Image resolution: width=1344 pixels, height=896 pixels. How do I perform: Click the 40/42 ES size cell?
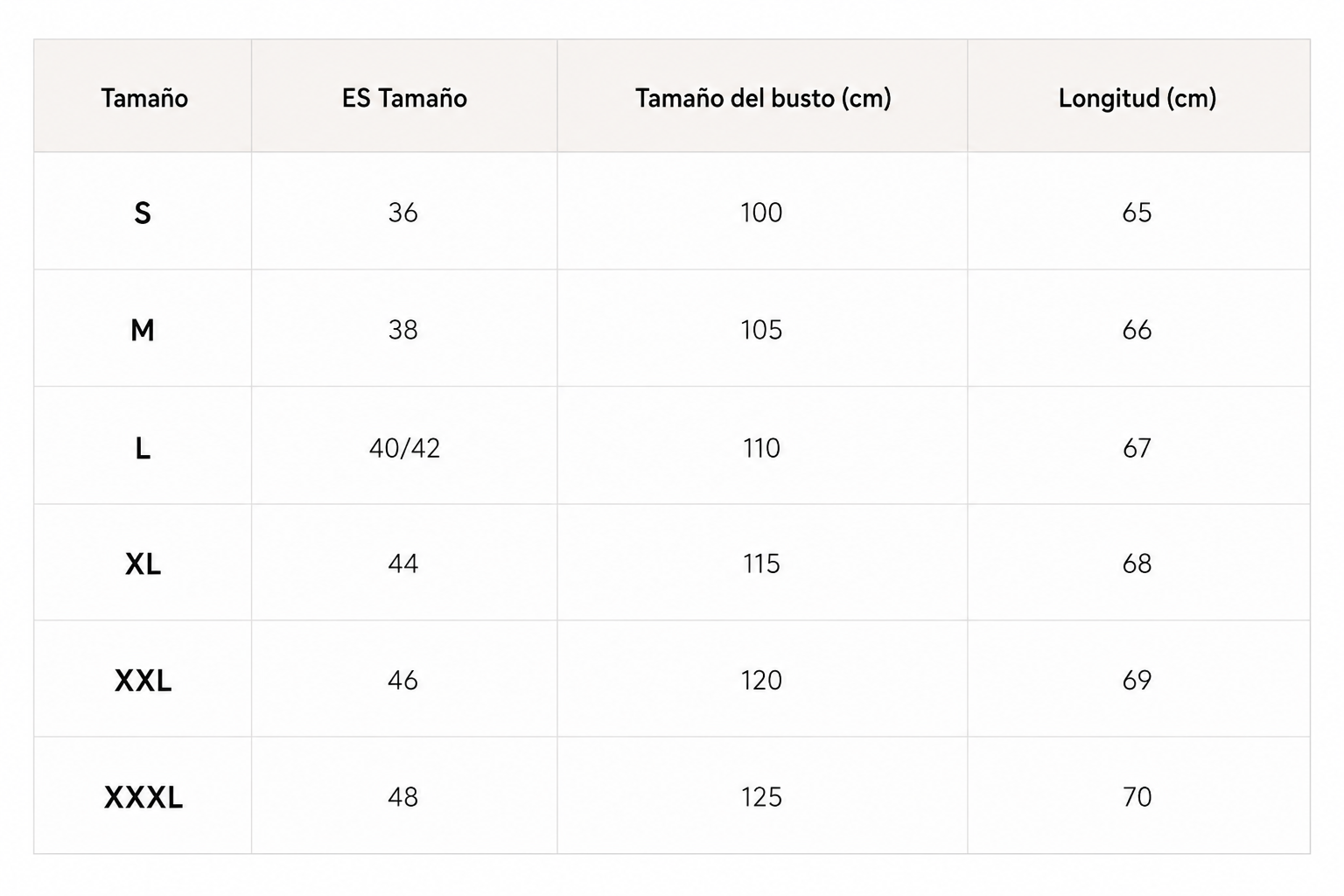[404, 448]
